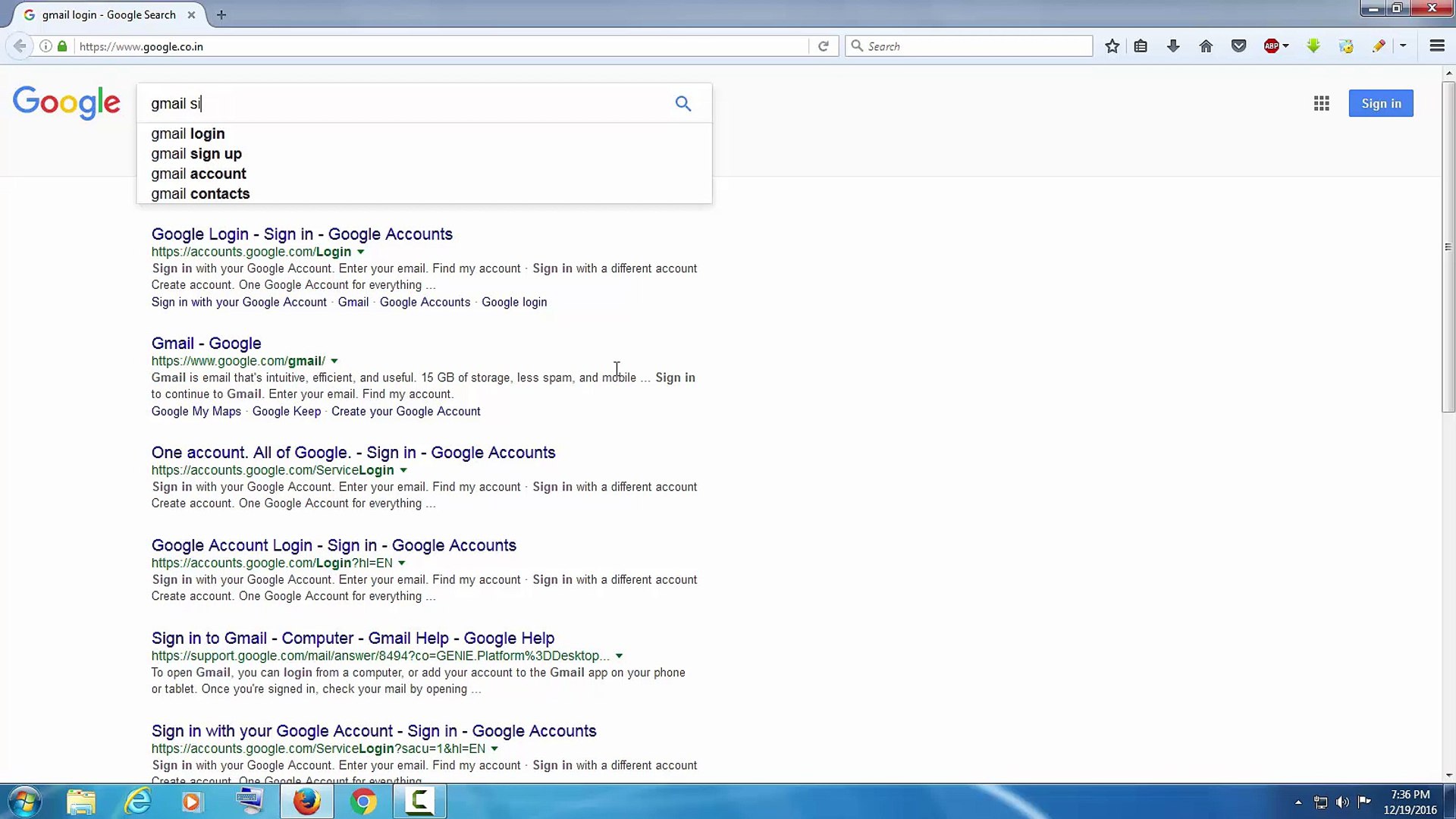Show hidden icons in the system tray

pos(1298,802)
